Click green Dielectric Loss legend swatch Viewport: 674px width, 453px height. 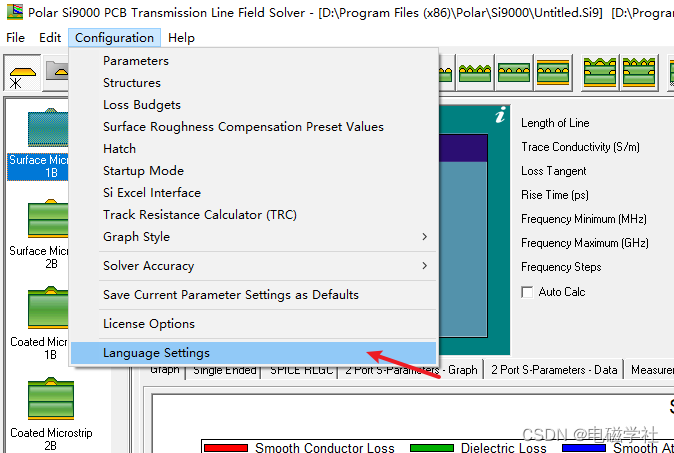click(432, 448)
